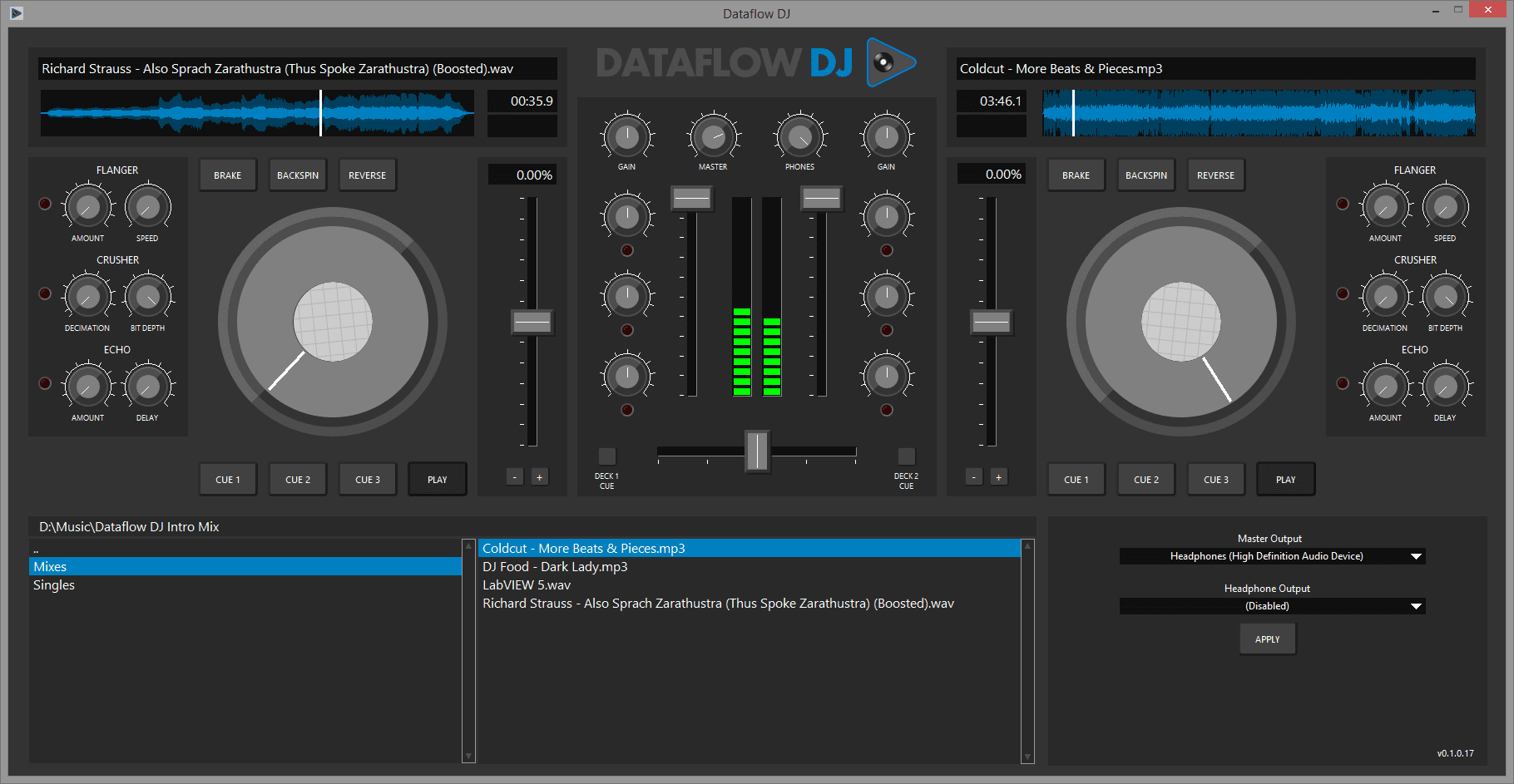Click left deck Echo Amount knob

coord(87,387)
